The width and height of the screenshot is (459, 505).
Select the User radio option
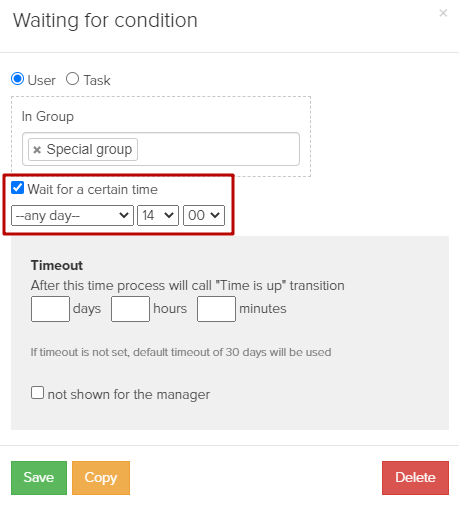pyautogui.click(x=17, y=79)
